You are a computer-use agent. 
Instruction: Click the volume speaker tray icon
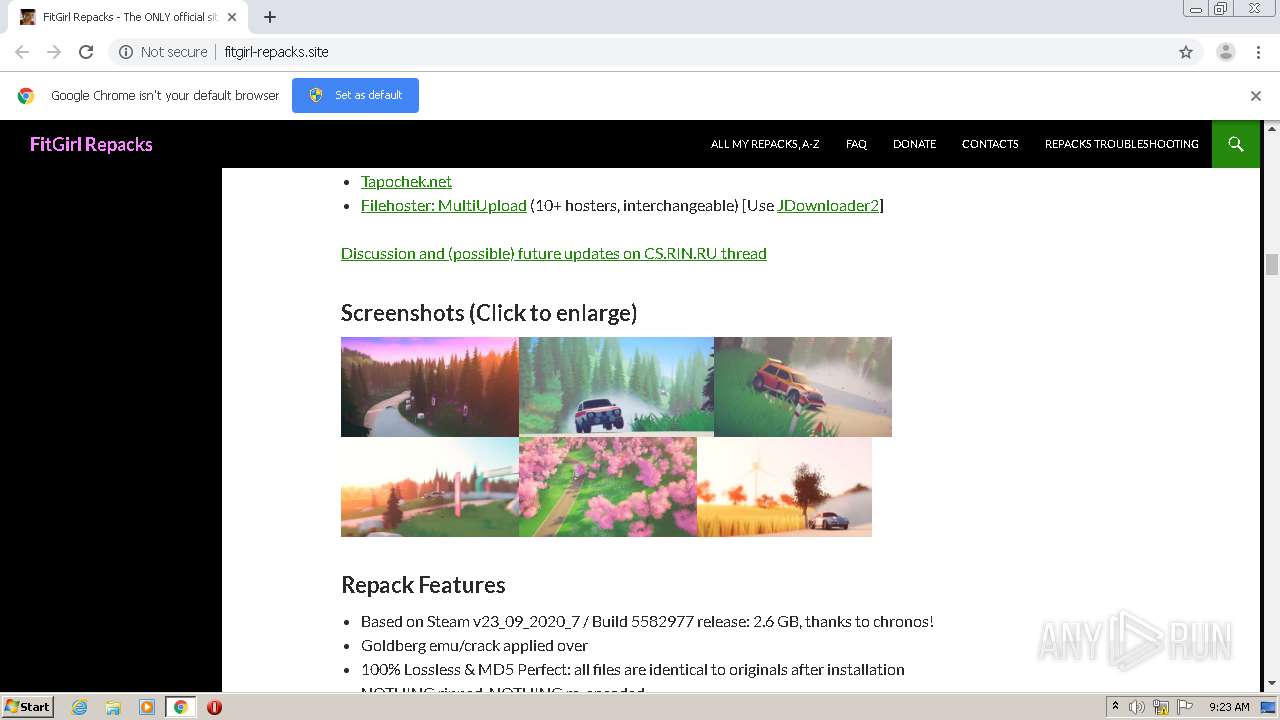1137,707
